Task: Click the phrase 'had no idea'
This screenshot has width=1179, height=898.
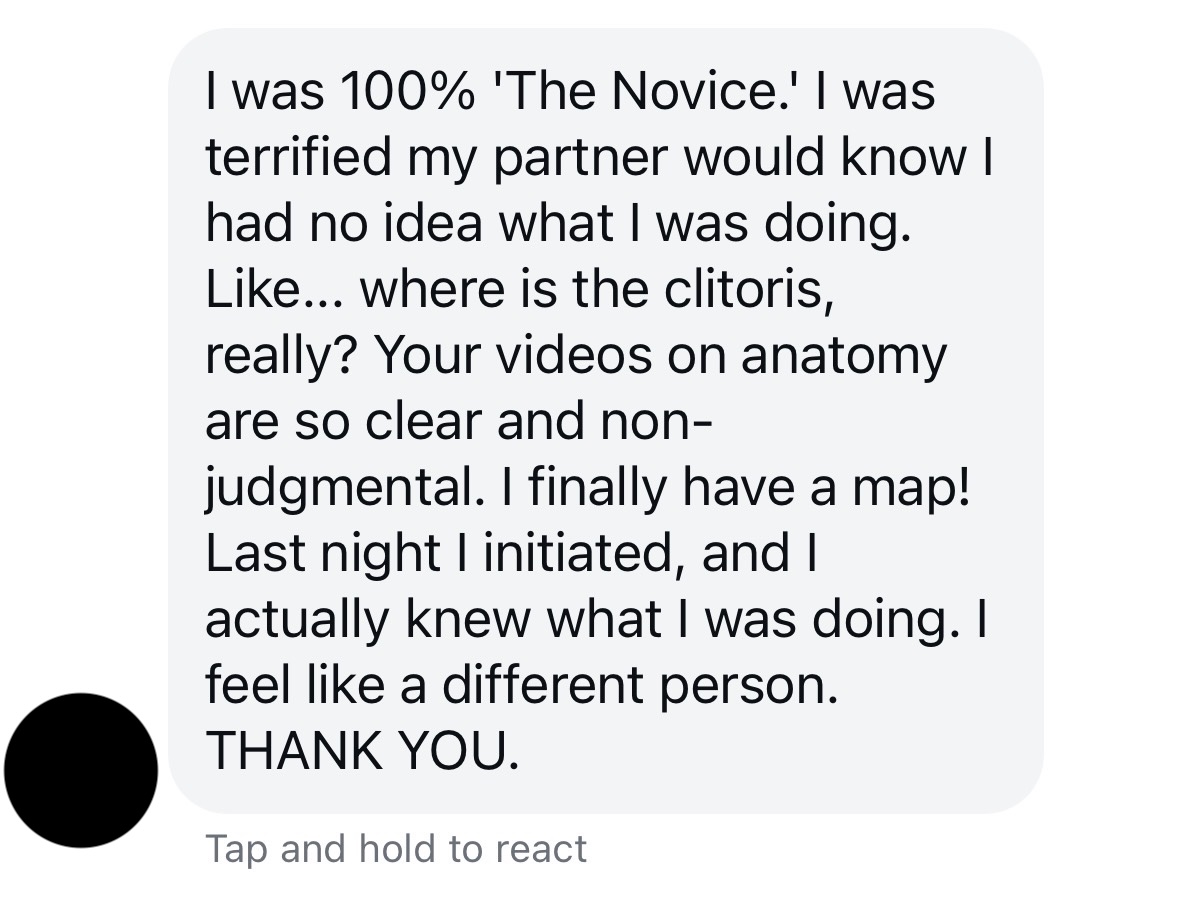Action: (x=346, y=224)
